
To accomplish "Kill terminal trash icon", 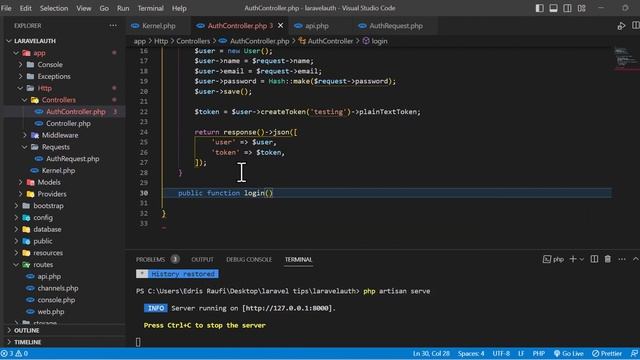I will 608,259.
